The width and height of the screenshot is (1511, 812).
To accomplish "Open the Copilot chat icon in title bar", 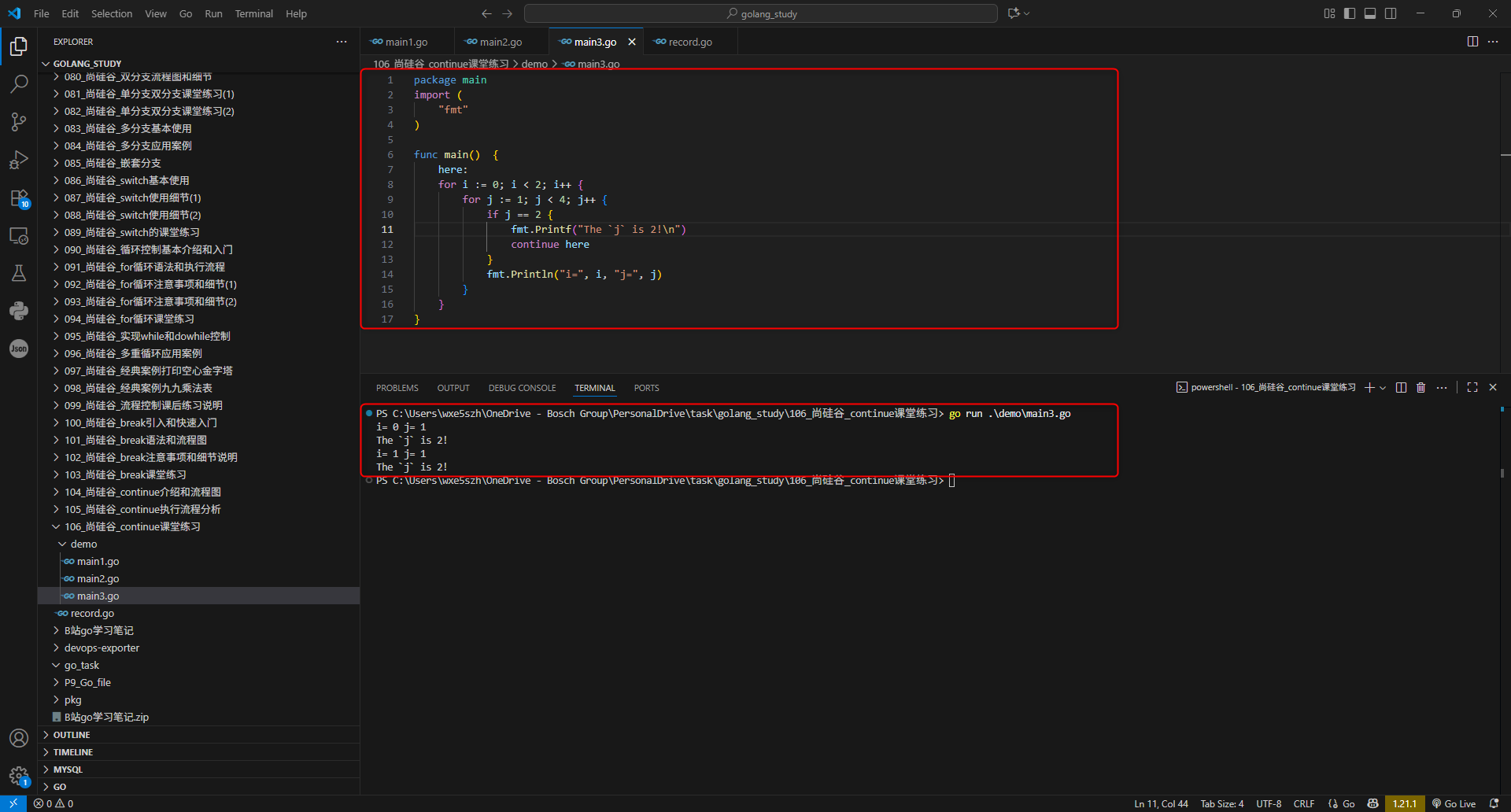I will (x=1014, y=13).
